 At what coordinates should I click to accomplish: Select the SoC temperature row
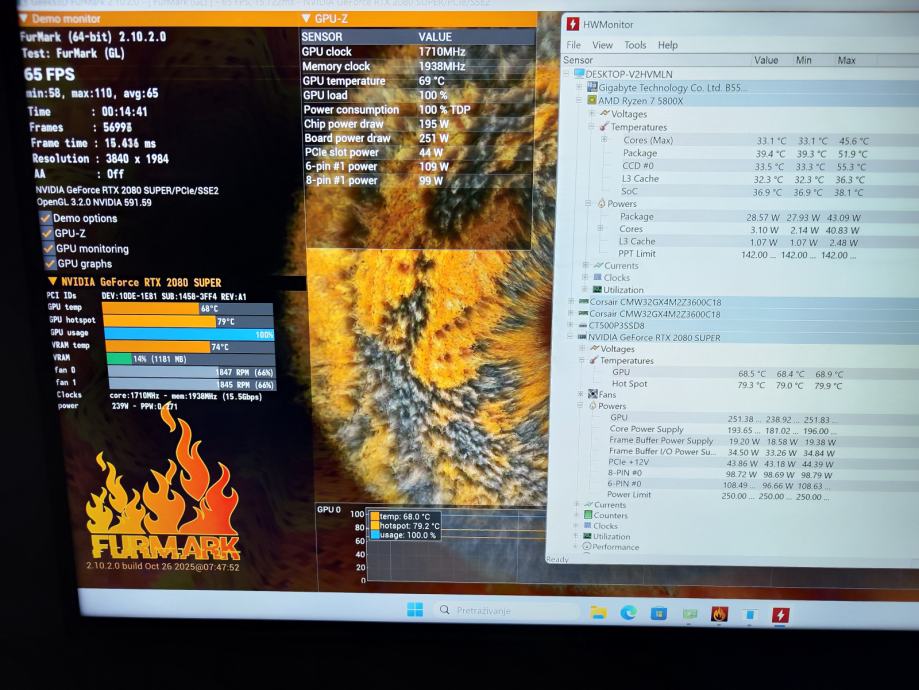click(743, 192)
